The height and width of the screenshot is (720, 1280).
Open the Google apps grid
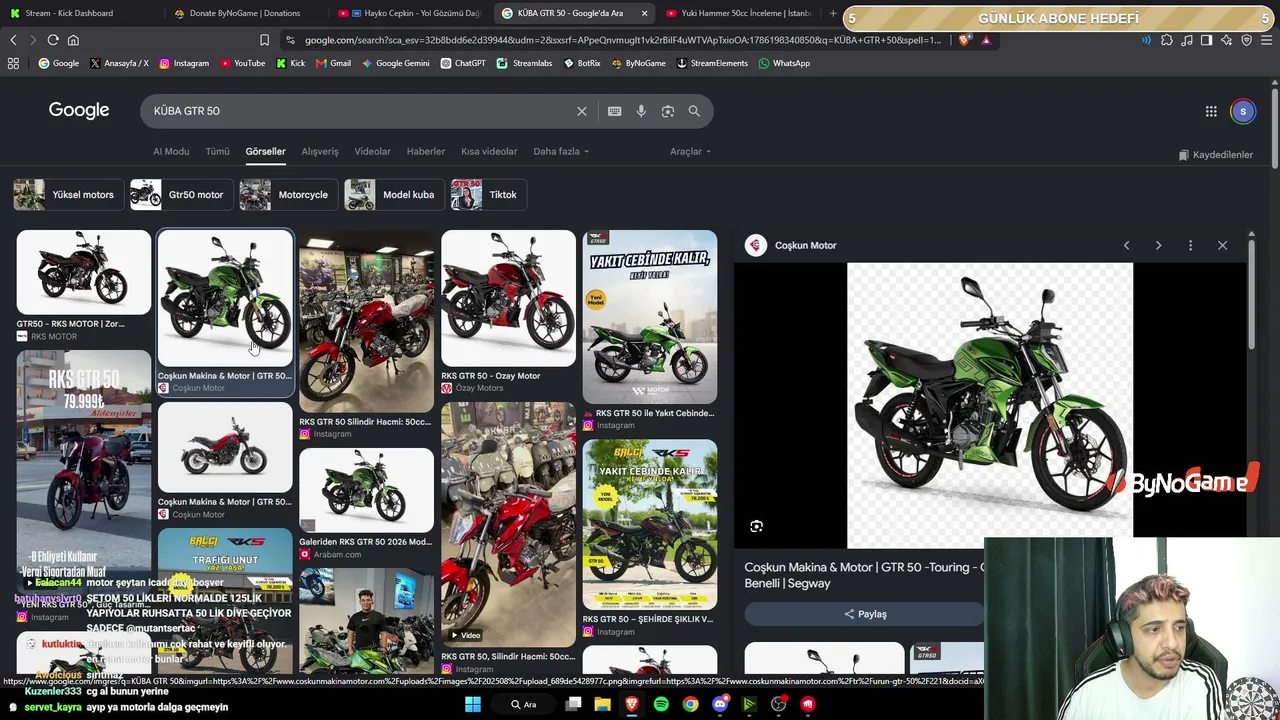click(x=1211, y=111)
